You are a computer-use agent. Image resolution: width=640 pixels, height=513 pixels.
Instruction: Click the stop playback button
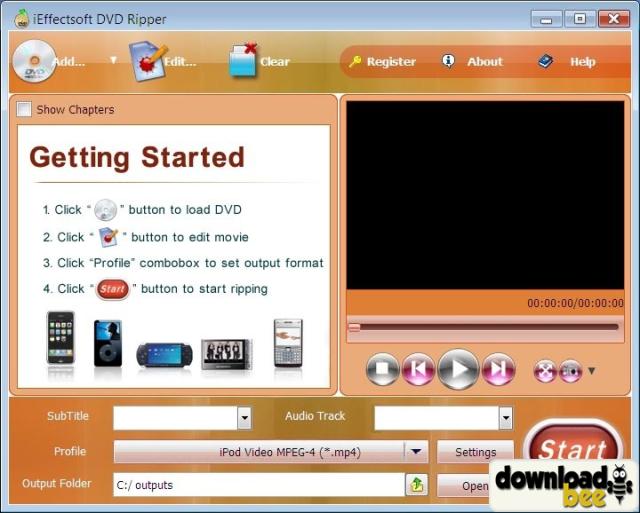click(x=382, y=369)
